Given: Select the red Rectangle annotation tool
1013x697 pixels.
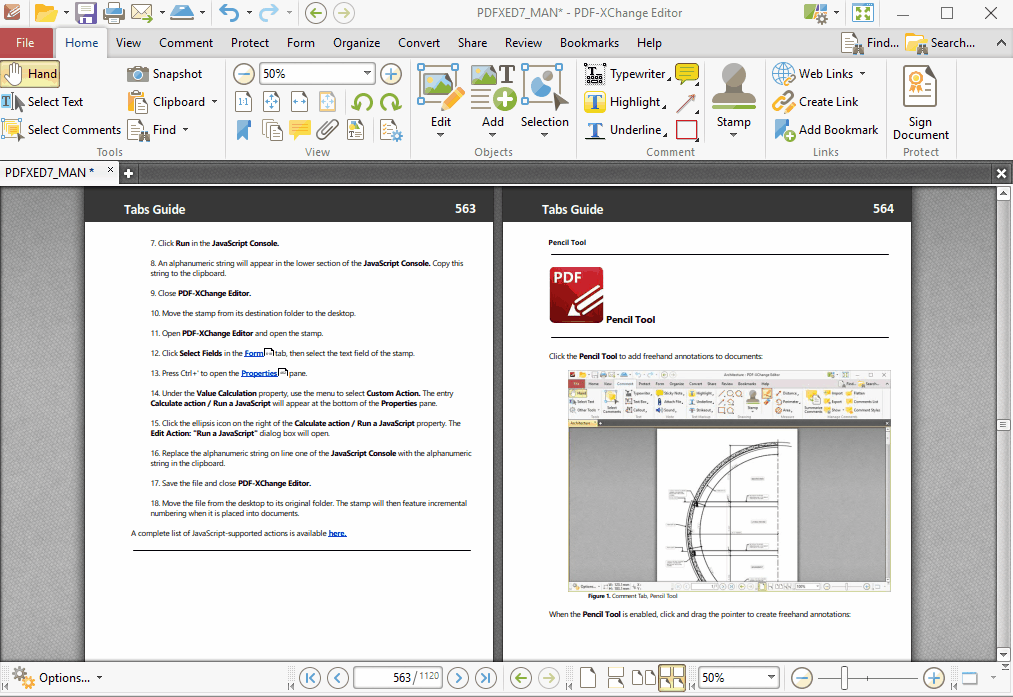Looking at the screenshot, I should point(687,130).
